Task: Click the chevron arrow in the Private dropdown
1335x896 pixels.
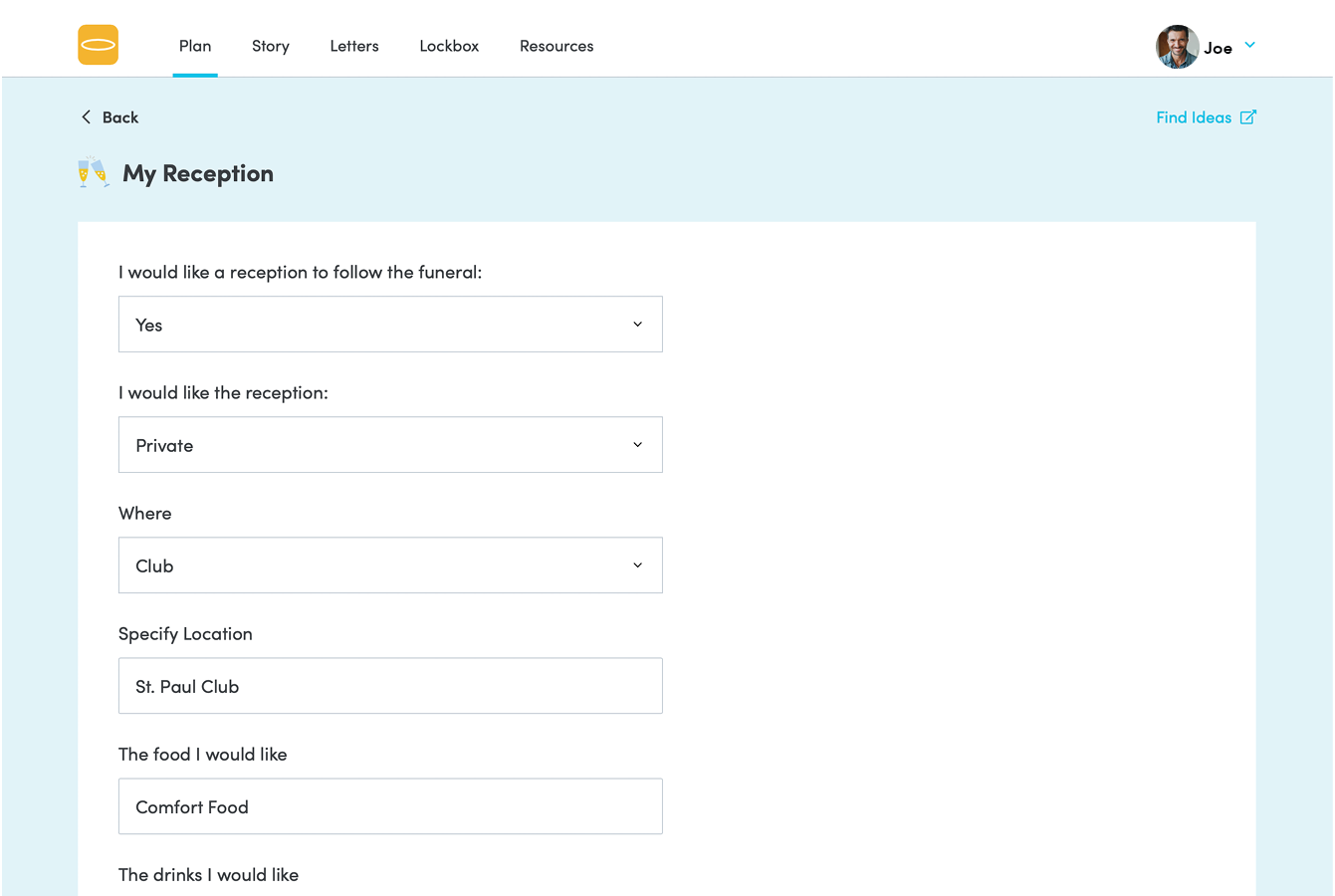Action: point(638,445)
